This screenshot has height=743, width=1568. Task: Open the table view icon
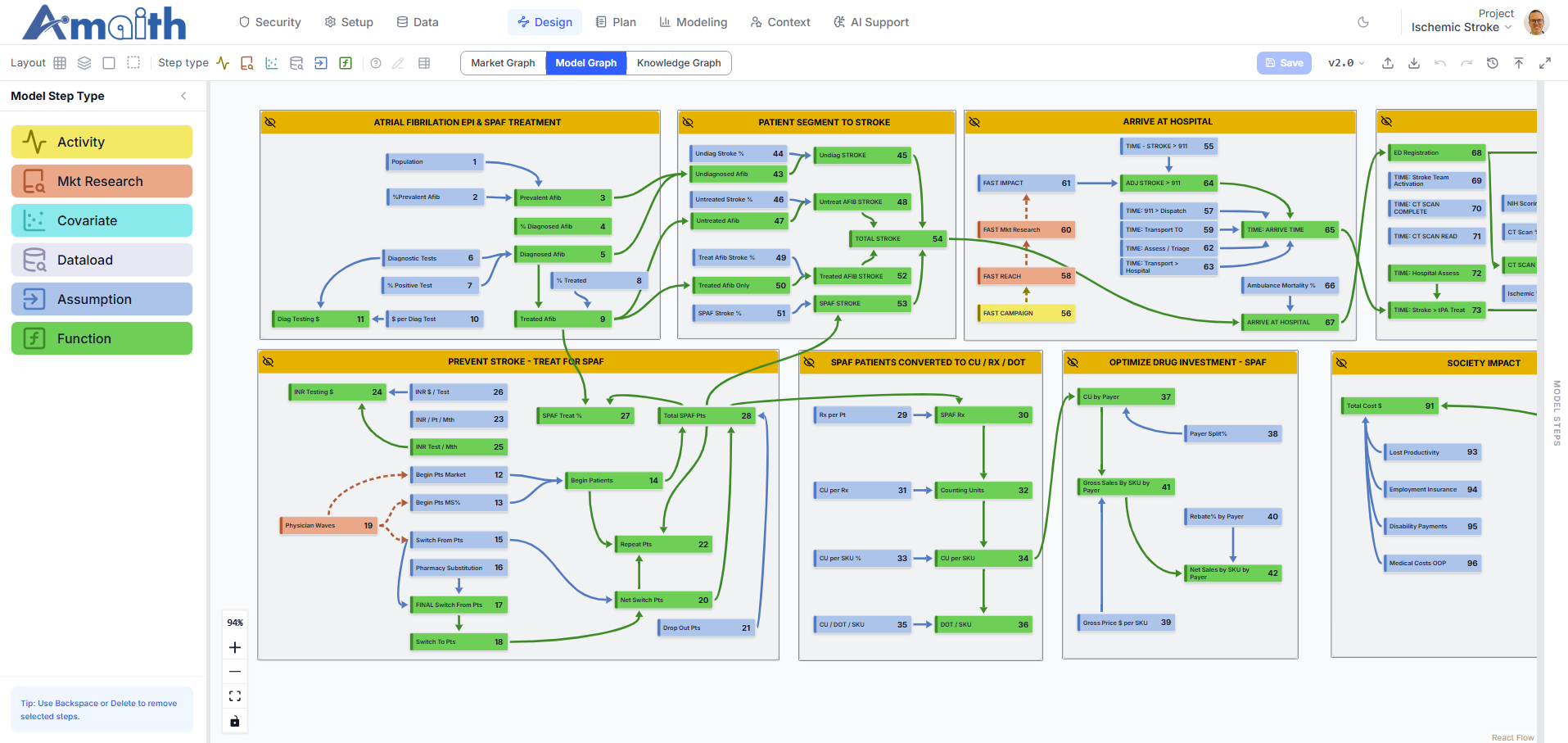coord(424,63)
